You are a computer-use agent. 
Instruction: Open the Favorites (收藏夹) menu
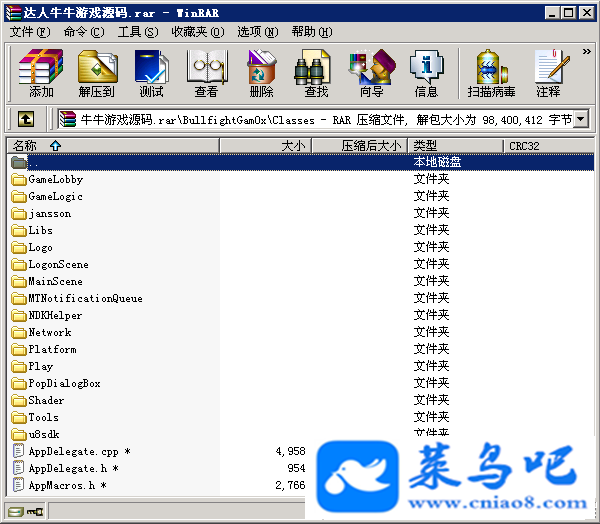point(198,32)
